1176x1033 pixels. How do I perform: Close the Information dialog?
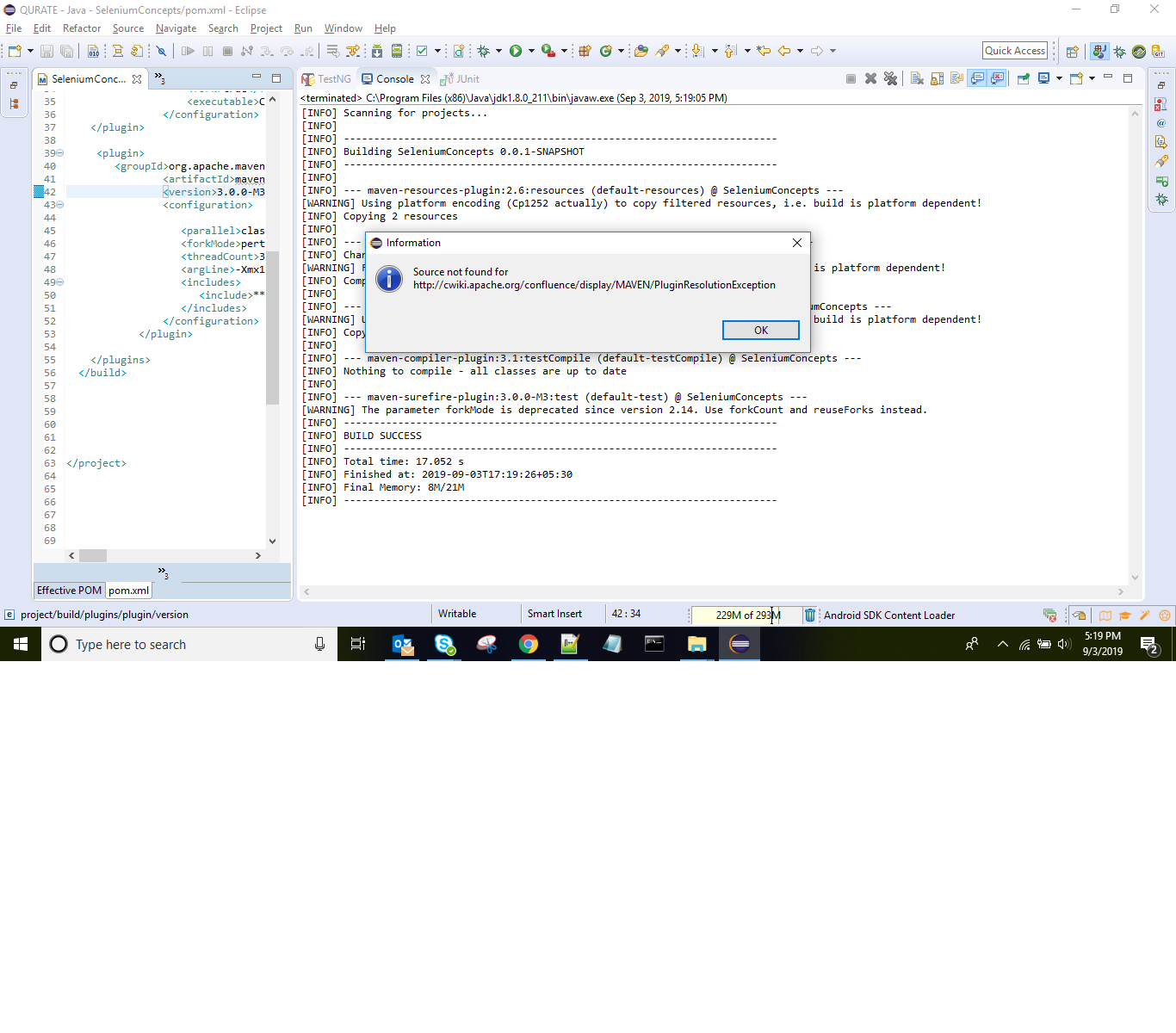click(x=797, y=243)
